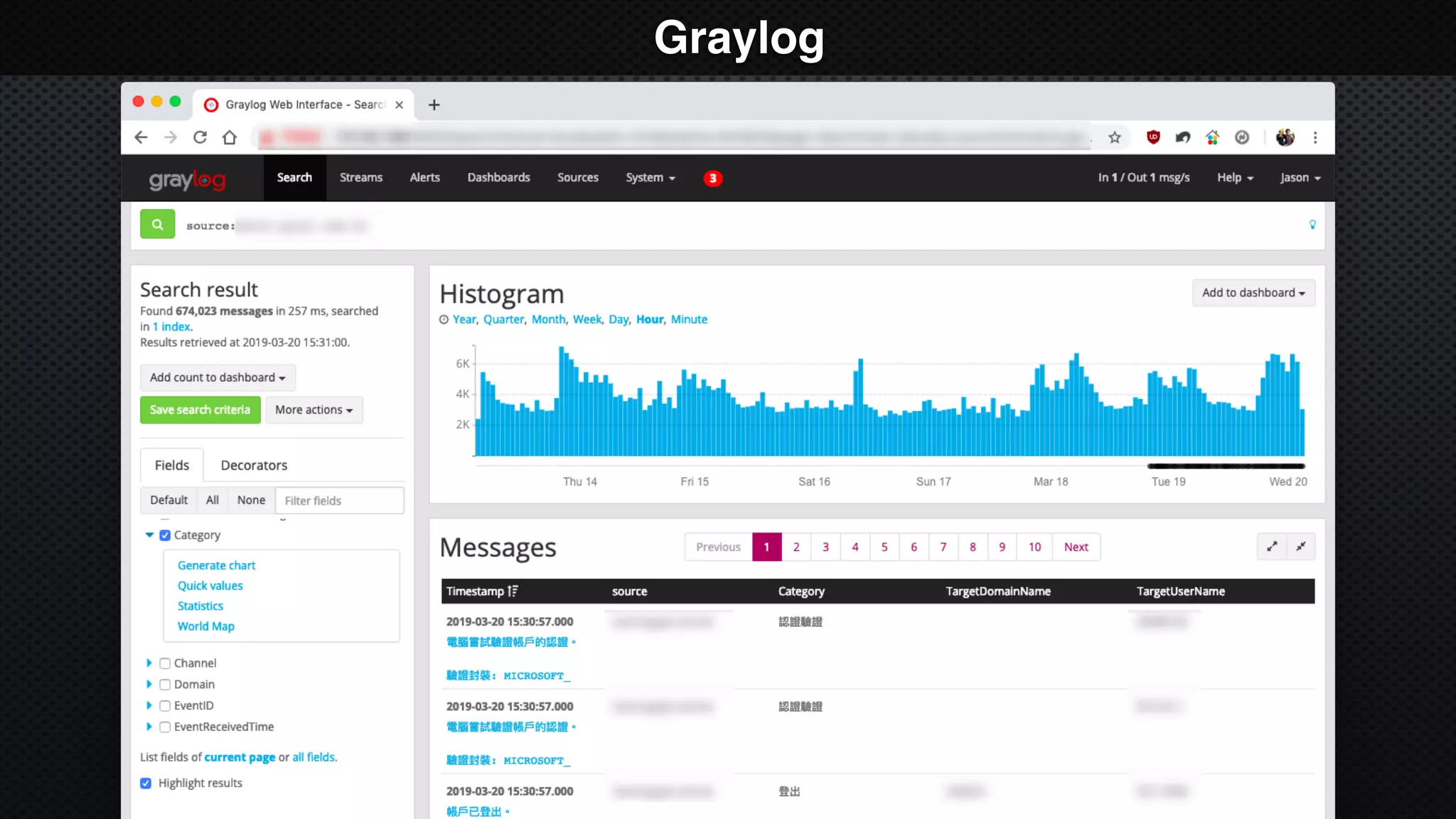Click the World Map link
The width and height of the screenshot is (1456, 819).
click(x=205, y=626)
